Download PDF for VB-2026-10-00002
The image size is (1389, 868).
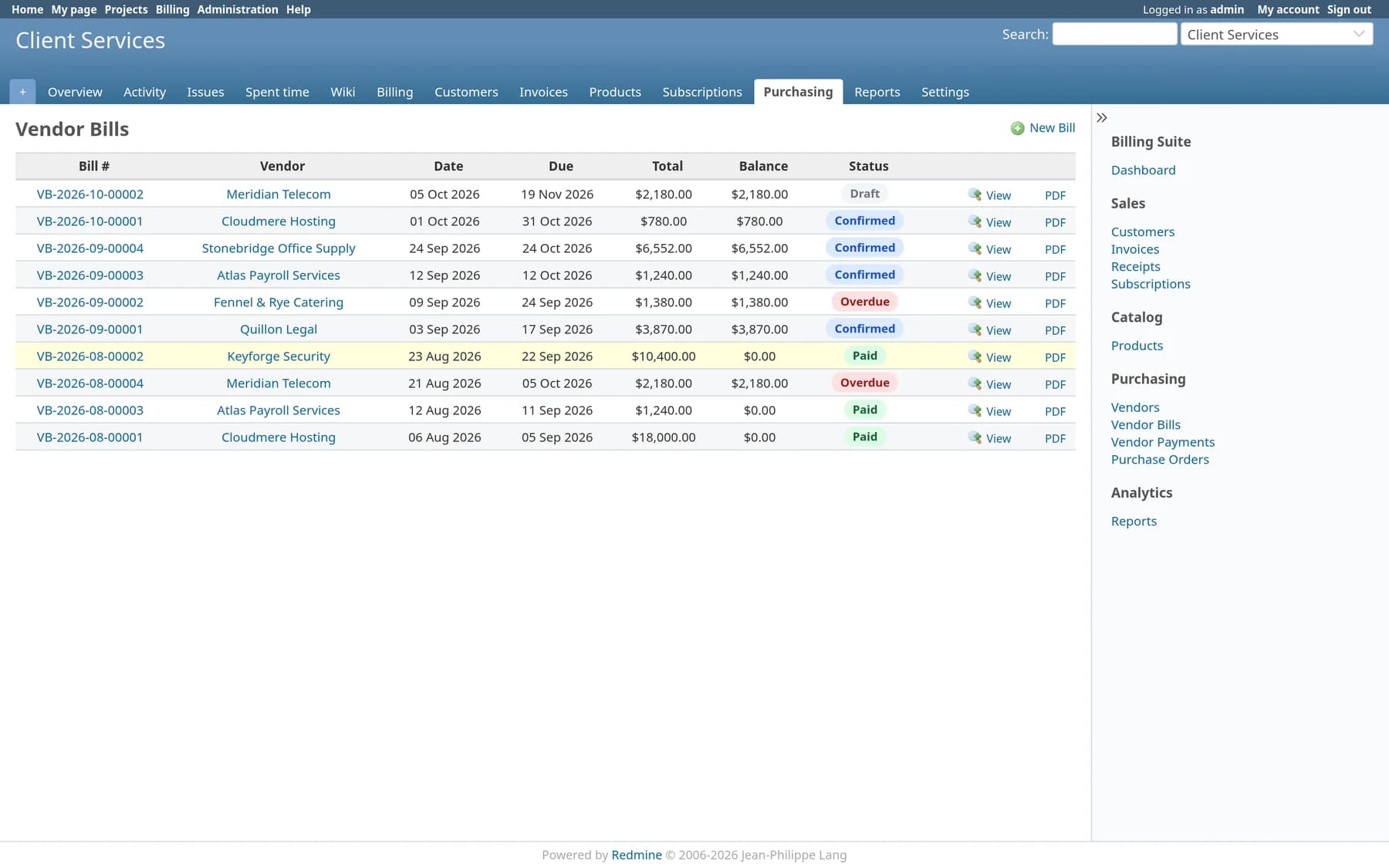click(1055, 195)
